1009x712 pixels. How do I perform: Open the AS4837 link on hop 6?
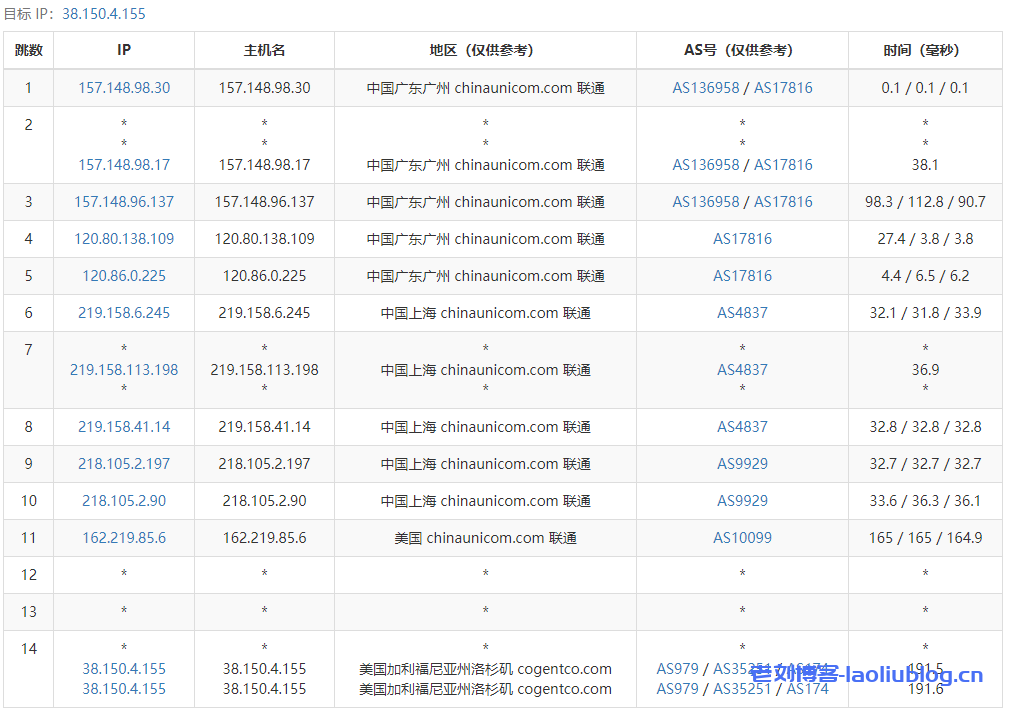pyautogui.click(x=742, y=313)
